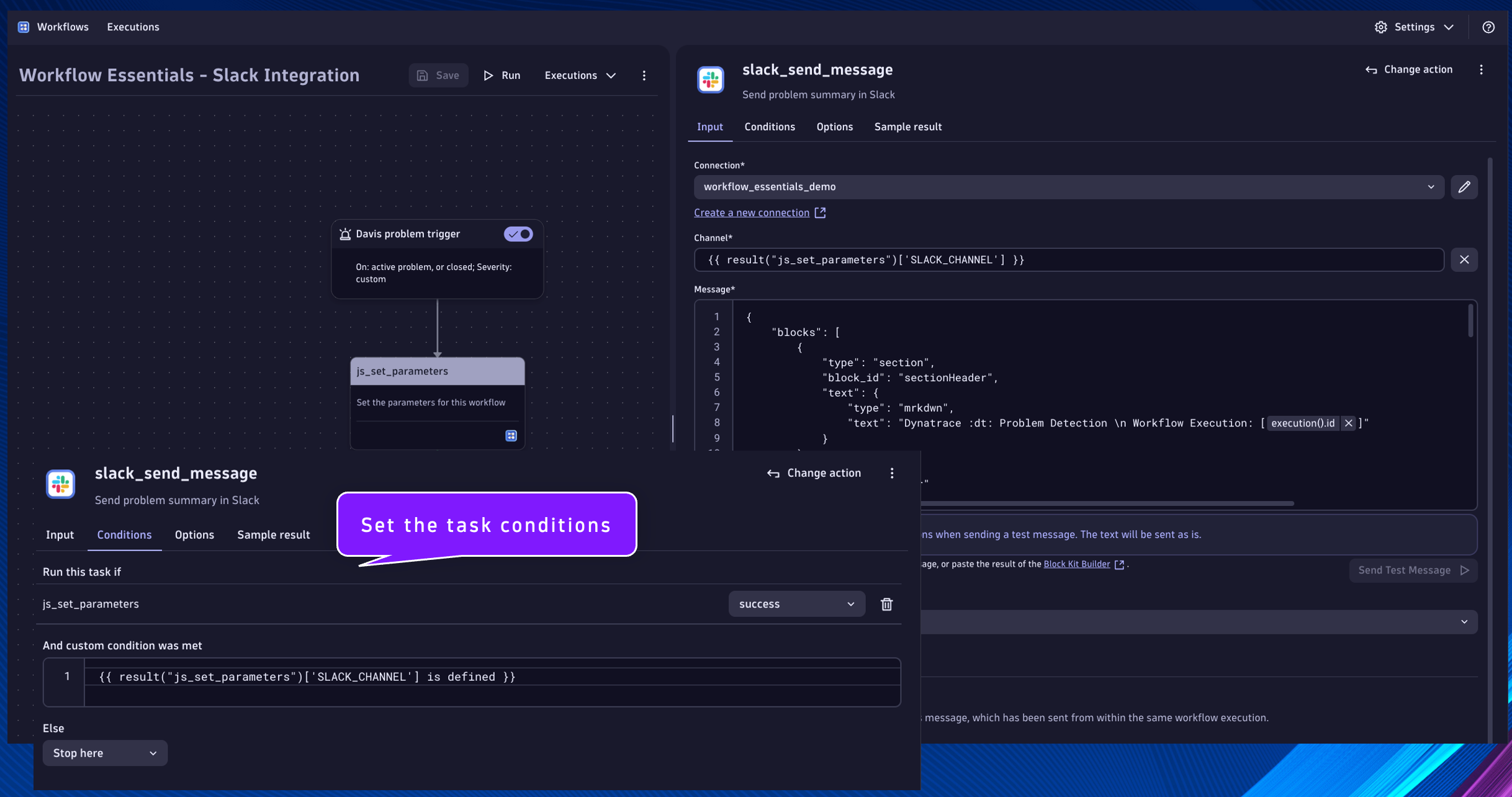Image resolution: width=1512 pixels, height=797 pixels.
Task: Toggle the Davis problem trigger switch
Action: coord(518,234)
